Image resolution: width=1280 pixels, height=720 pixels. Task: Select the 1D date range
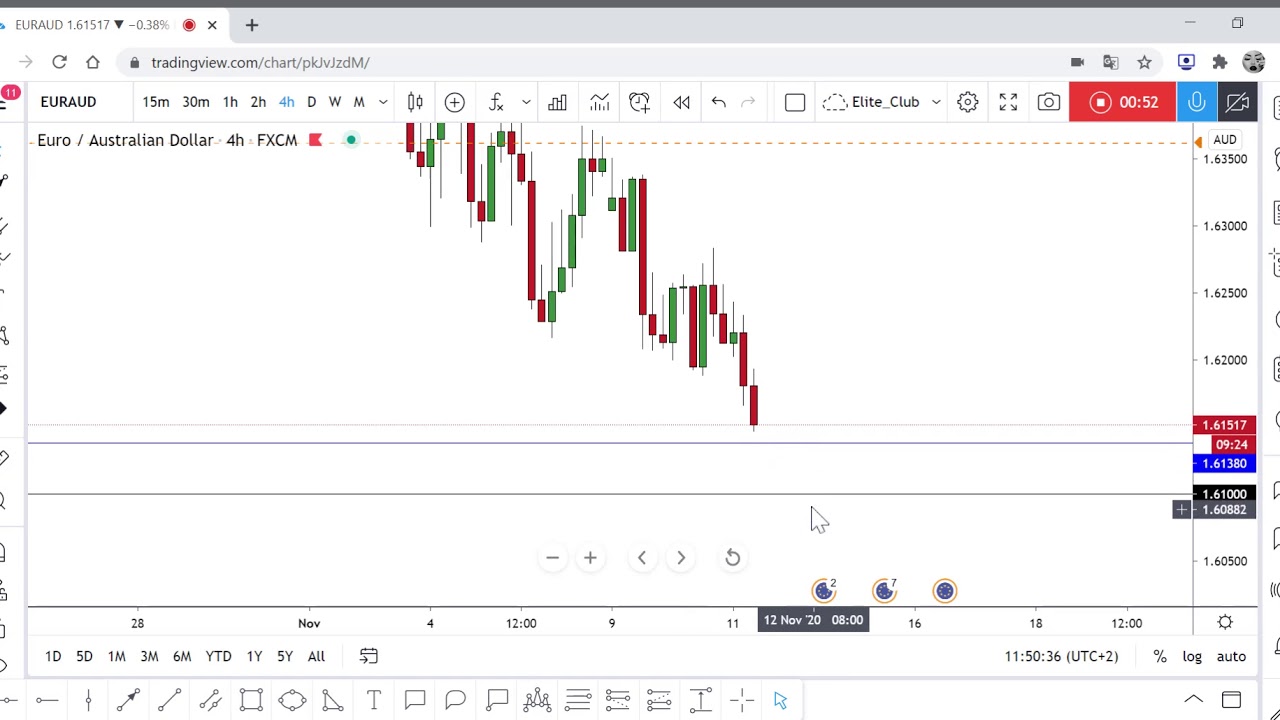[53, 656]
